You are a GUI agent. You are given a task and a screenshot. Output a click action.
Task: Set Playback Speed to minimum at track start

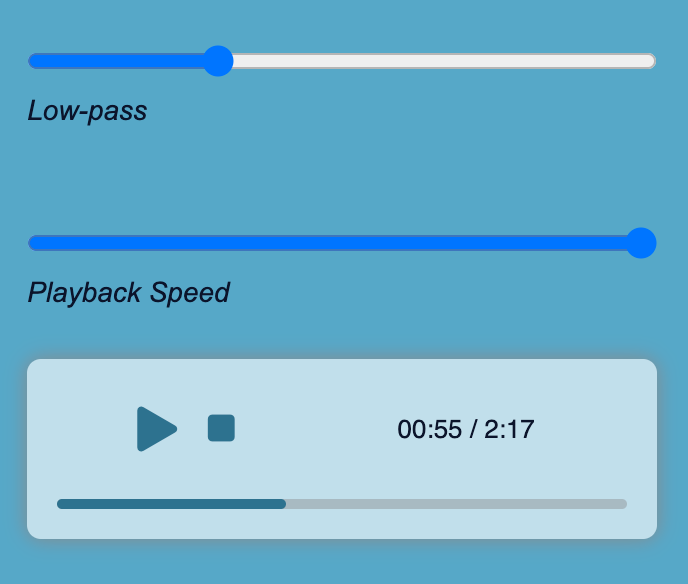tap(33, 243)
